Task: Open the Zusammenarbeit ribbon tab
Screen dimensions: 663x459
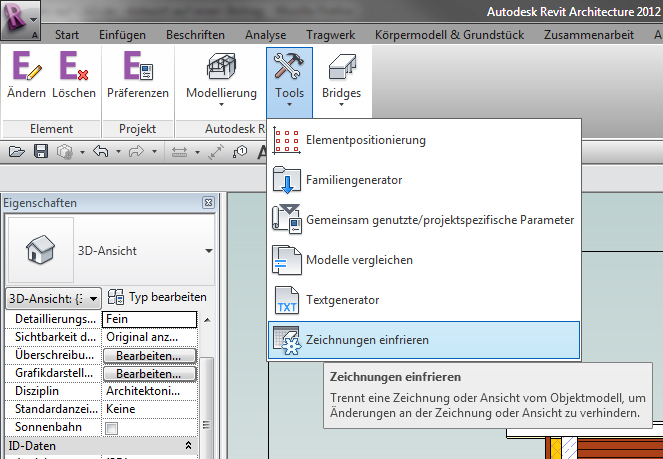Action: (589, 35)
